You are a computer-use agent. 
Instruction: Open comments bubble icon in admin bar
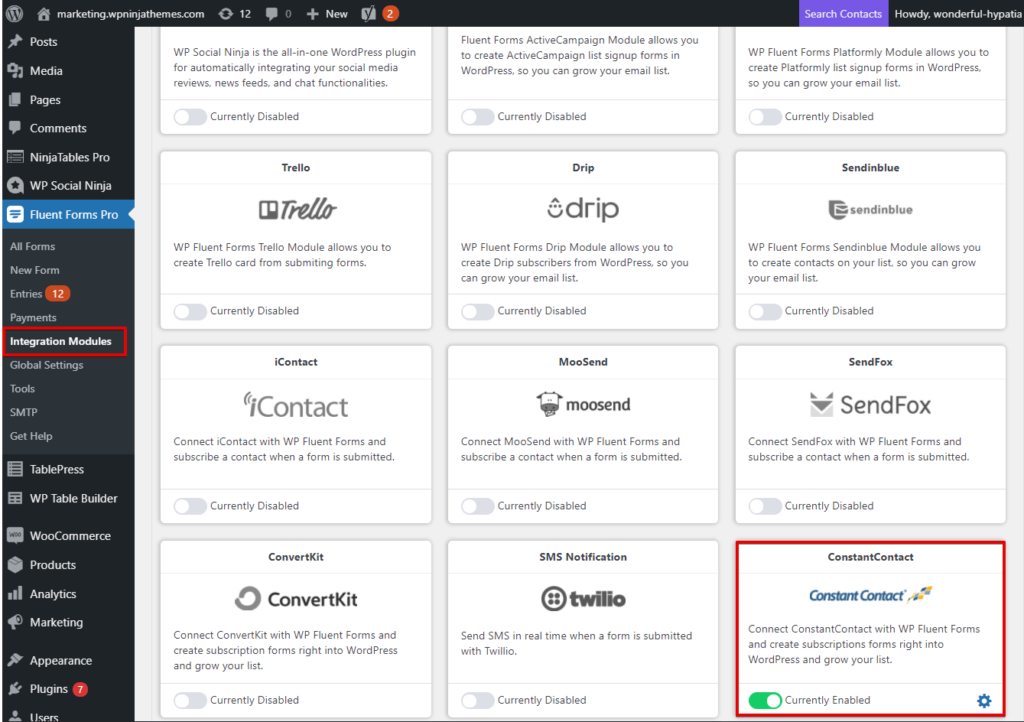[272, 14]
